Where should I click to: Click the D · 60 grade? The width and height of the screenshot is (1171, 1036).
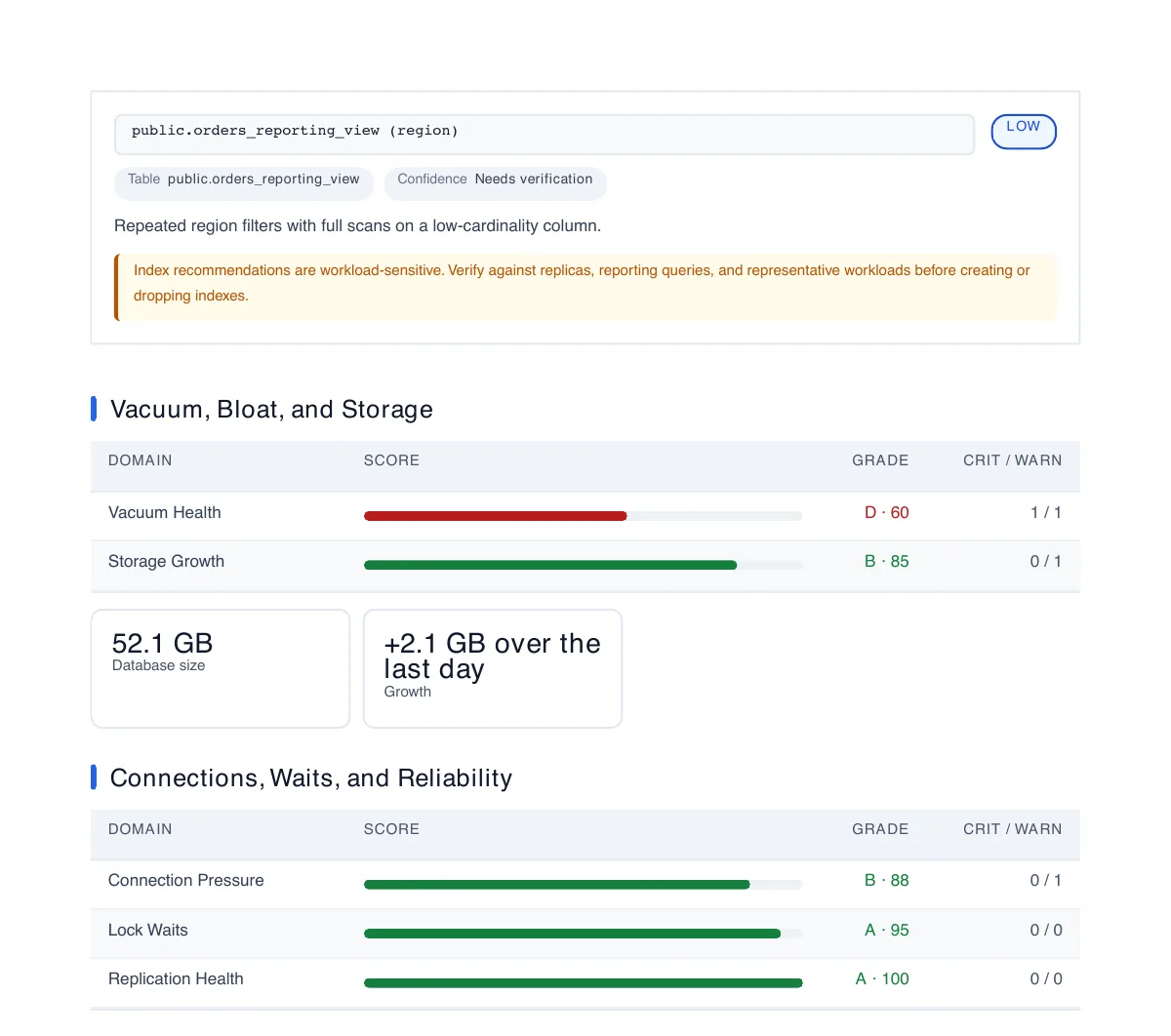click(x=886, y=512)
